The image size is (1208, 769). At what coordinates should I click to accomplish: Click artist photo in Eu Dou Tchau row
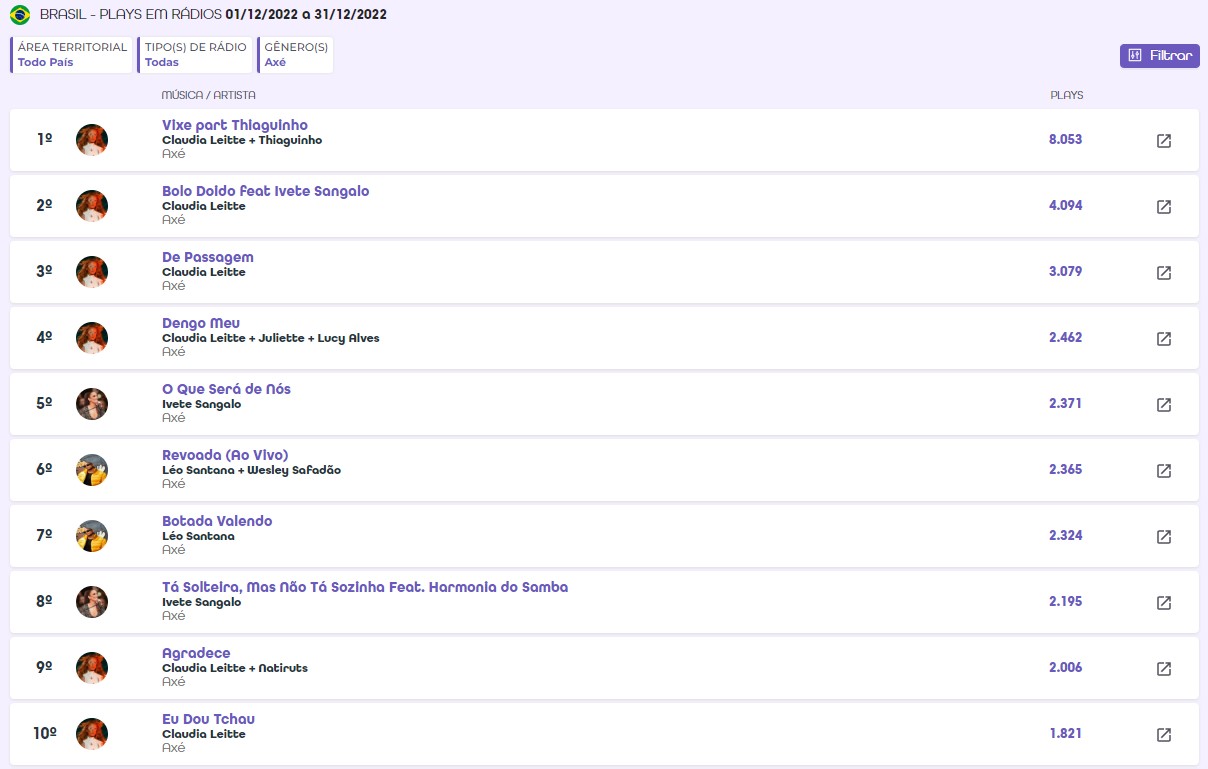(x=92, y=734)
